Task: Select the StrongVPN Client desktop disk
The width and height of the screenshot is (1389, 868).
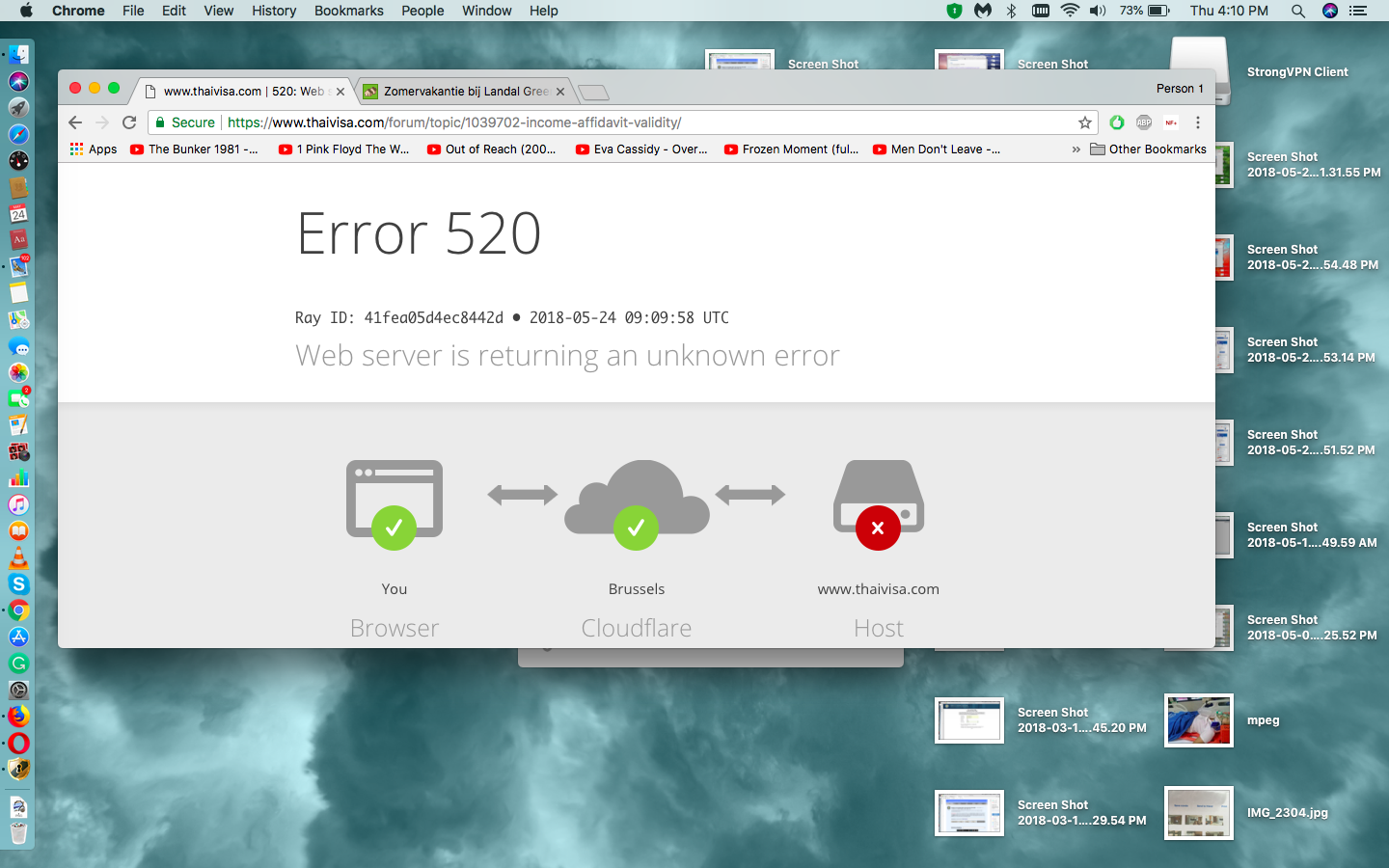Action: [x=1199, y=70]
